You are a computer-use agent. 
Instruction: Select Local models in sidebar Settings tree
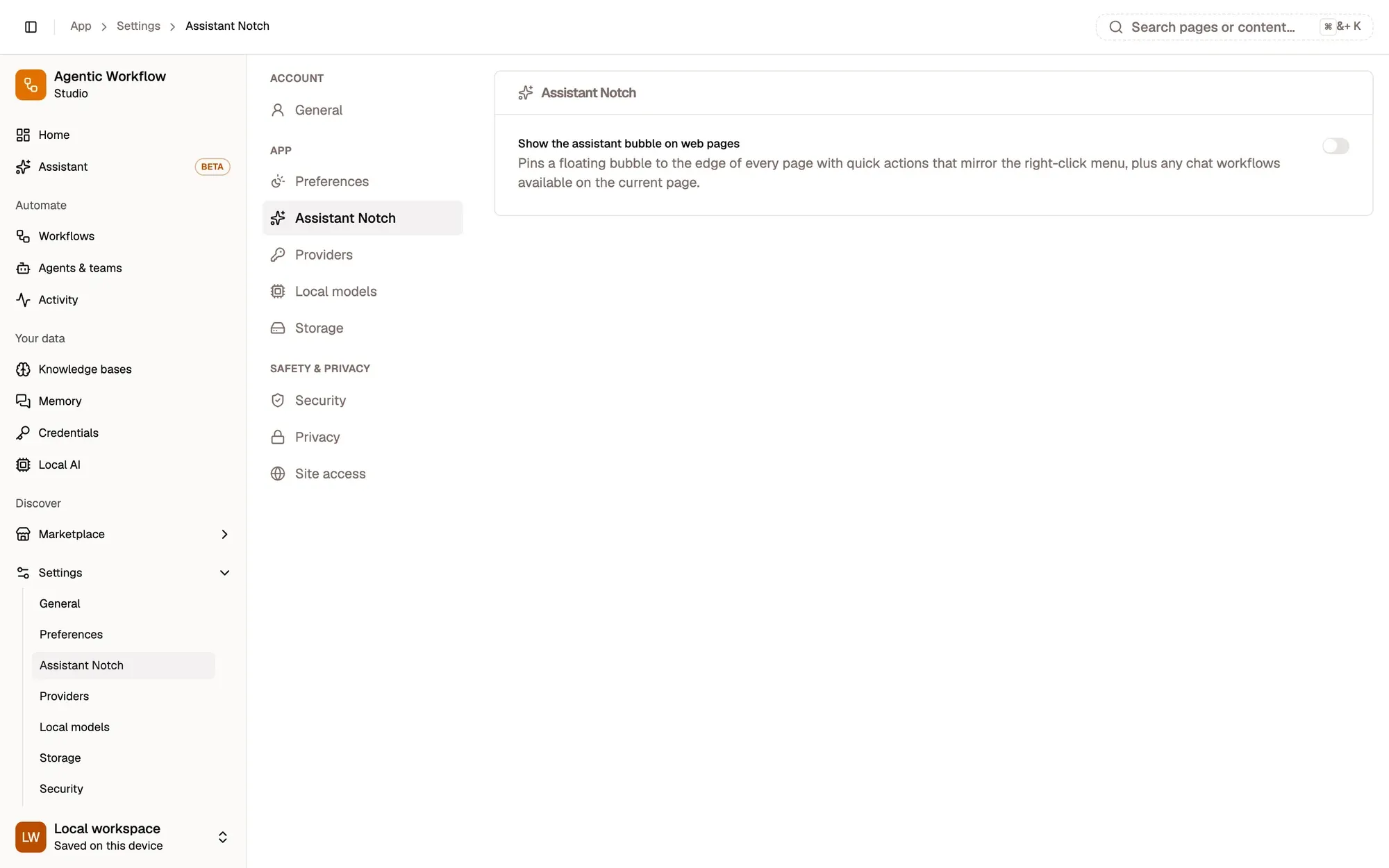124,727
